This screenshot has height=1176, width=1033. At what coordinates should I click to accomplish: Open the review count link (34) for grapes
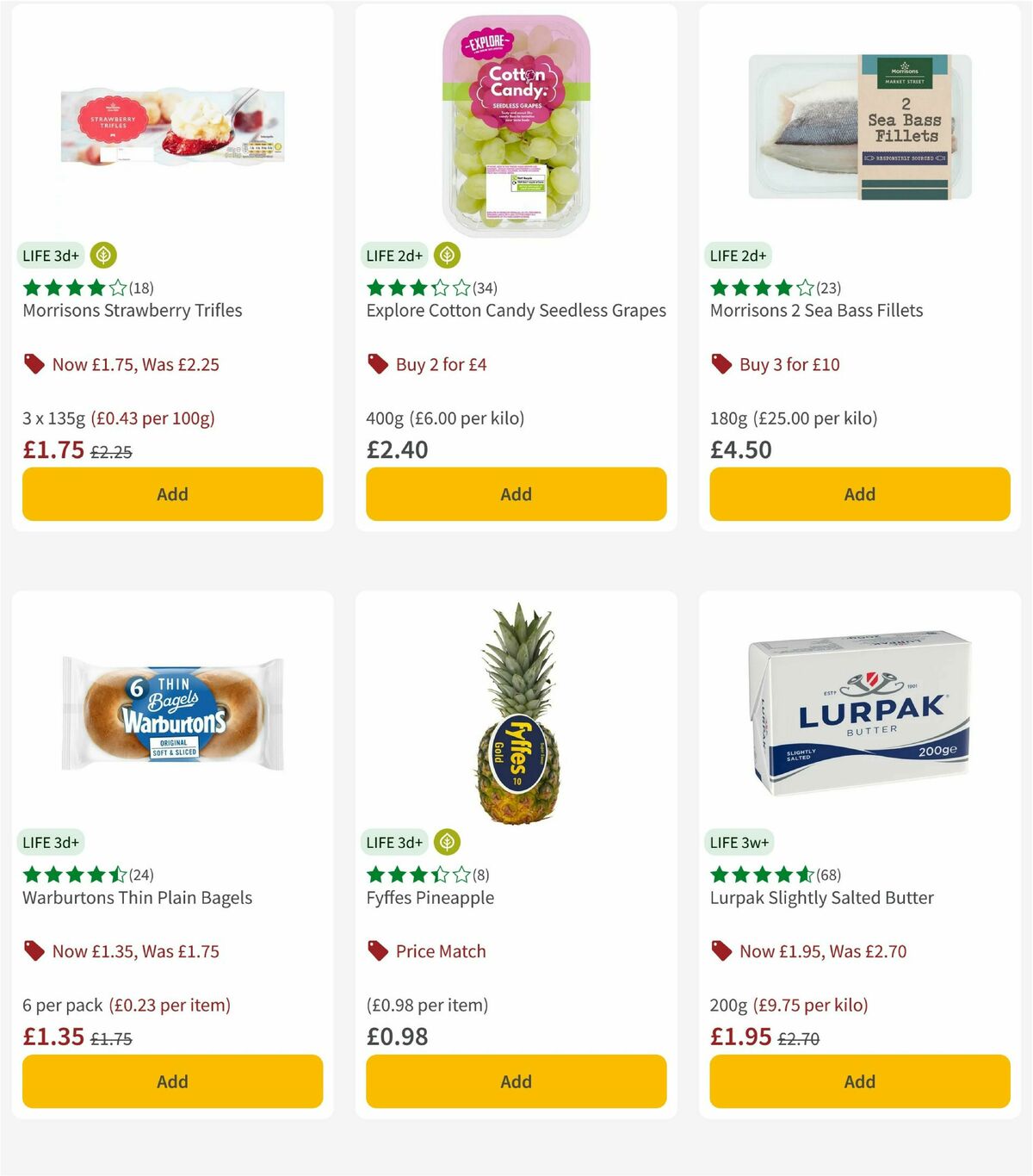click(x=483, y=288)
